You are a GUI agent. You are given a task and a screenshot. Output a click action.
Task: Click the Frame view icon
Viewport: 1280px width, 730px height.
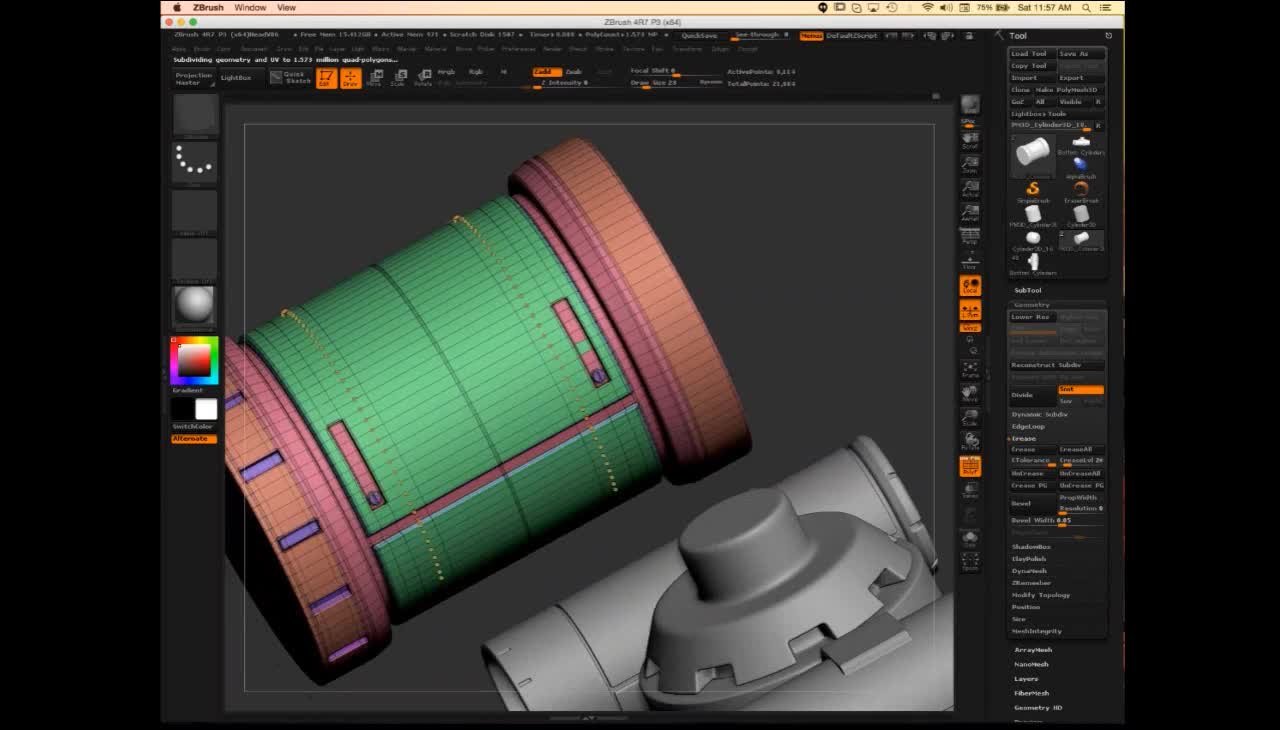pos(970,369)
